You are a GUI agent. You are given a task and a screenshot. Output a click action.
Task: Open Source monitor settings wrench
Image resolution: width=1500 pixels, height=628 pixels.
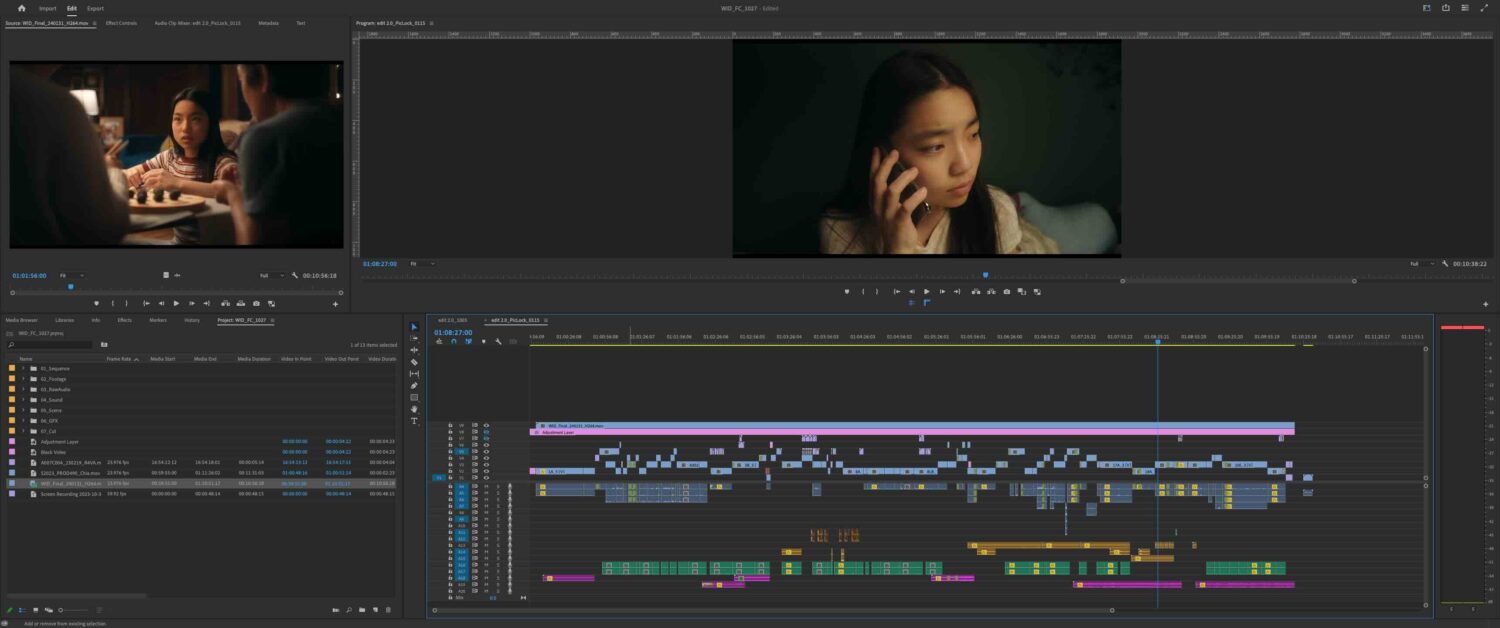[x=294, y=275]
